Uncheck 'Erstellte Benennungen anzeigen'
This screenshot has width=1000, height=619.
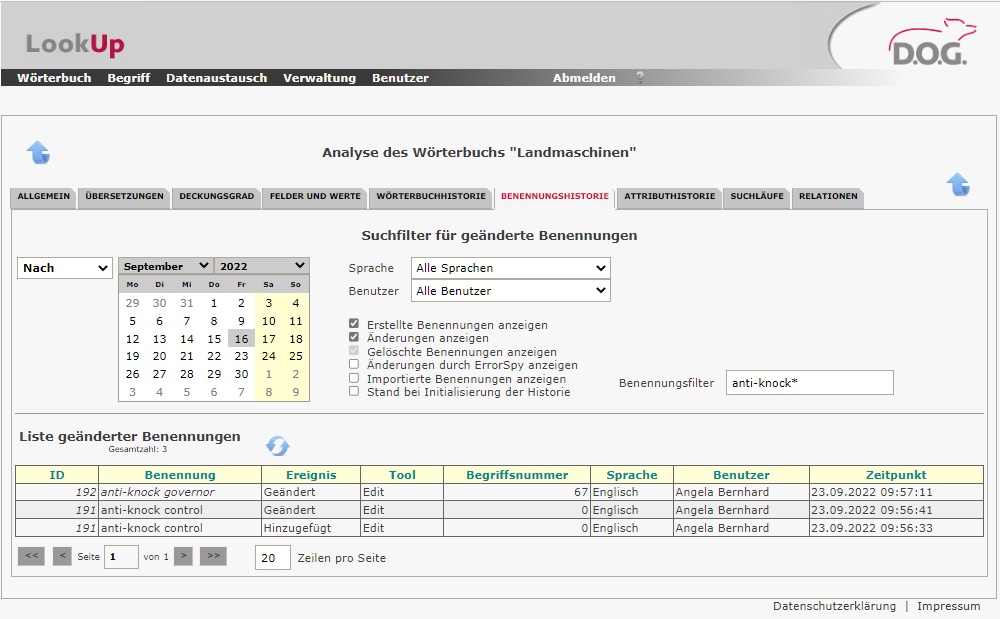coord(354,325)
